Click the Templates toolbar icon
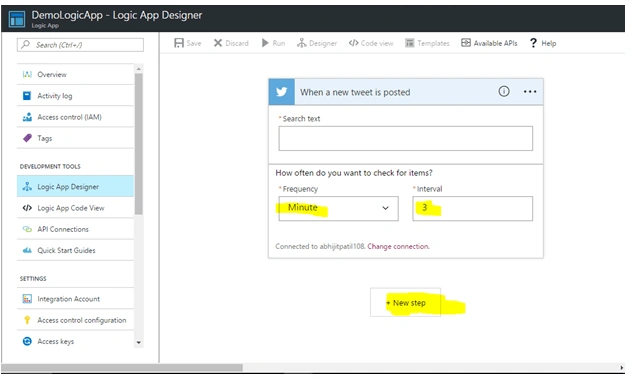 [x=410, y=43]
